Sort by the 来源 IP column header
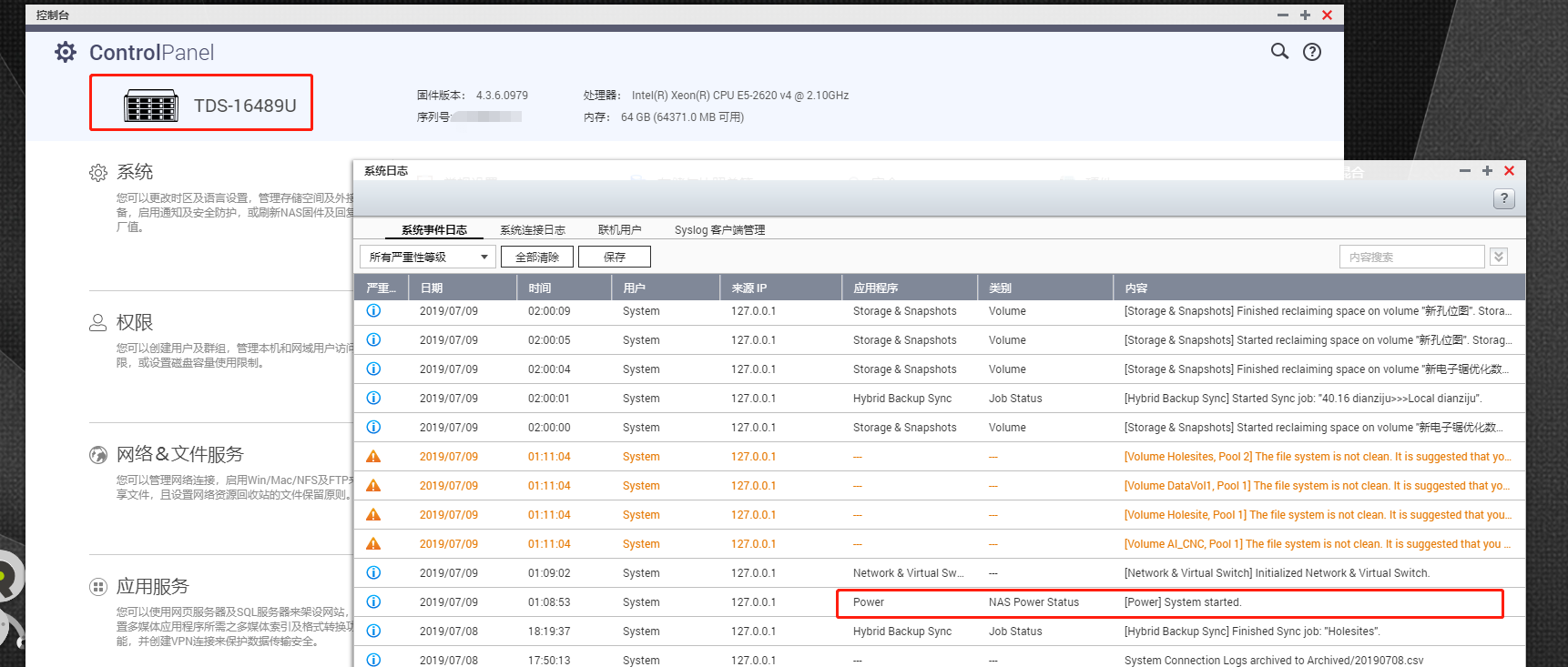The image size is (1568, 667). tap(780, 288)
